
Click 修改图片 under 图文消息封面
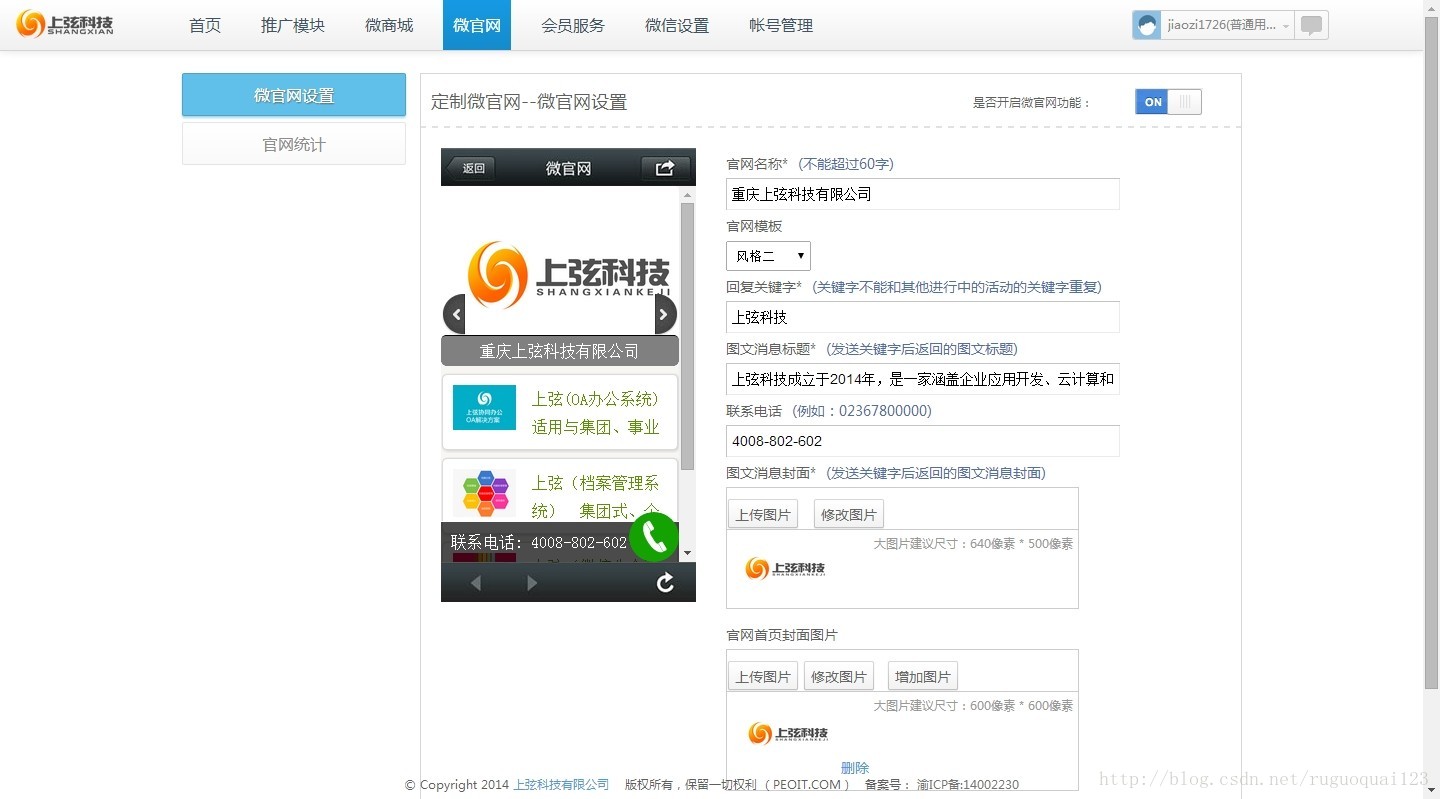tap(849, 514)
